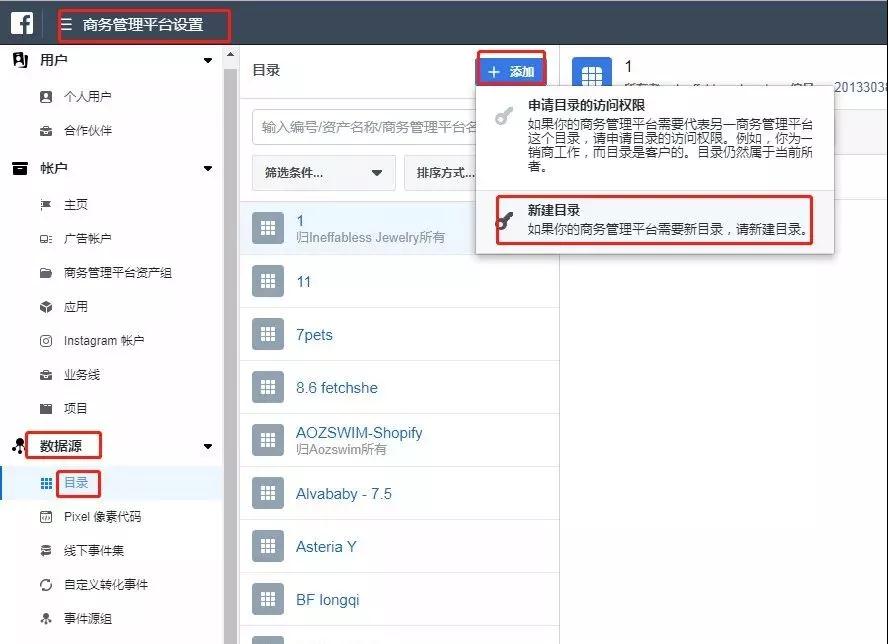Collapse the 数据源 section chevron
888x644 pixels.
pos(207,446)
